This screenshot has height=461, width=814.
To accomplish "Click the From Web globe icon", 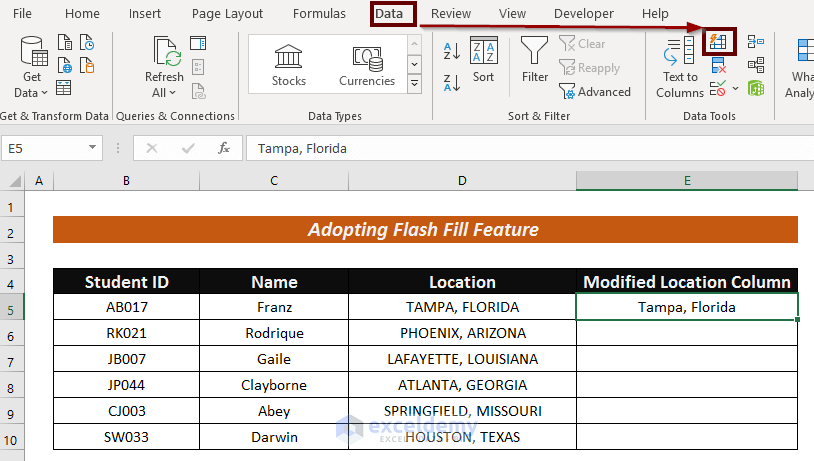I will [x=64, y=65].
